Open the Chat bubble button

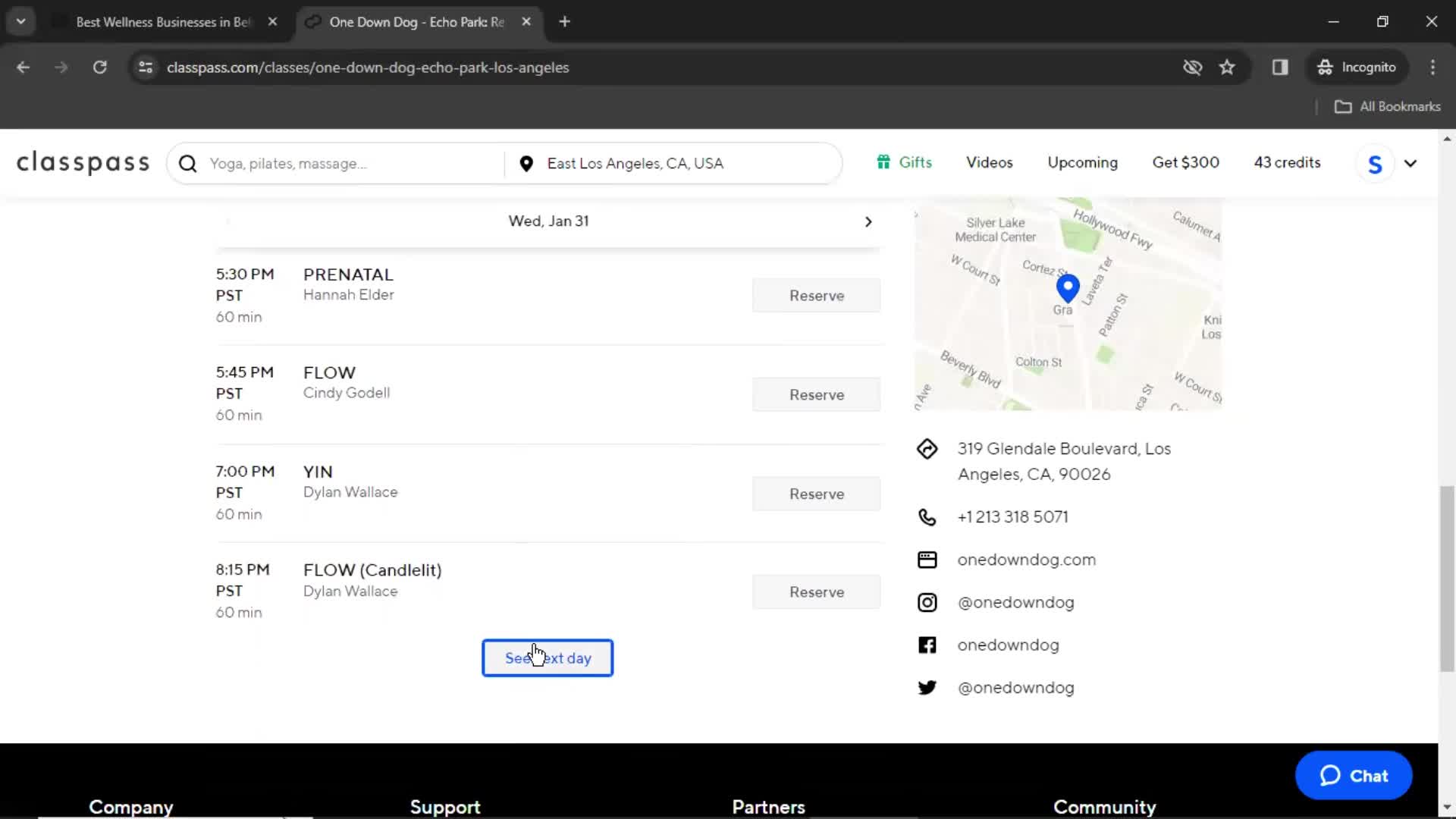[1354, 776]
